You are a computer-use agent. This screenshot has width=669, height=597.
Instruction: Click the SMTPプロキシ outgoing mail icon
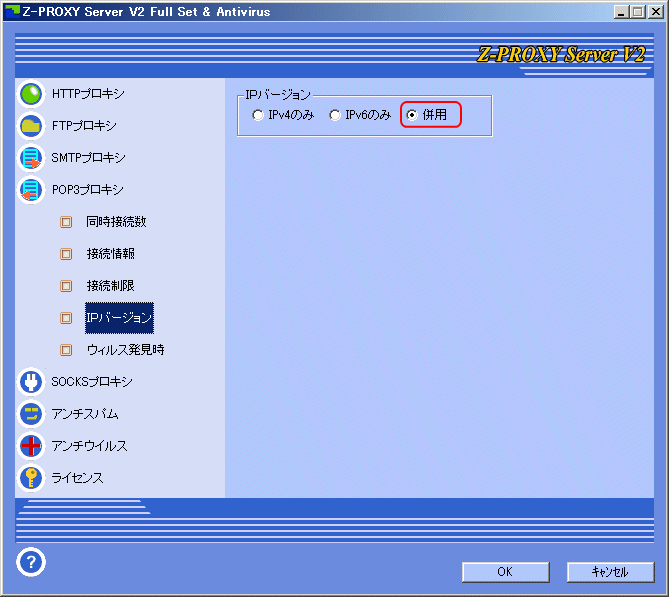pos(31,158)
